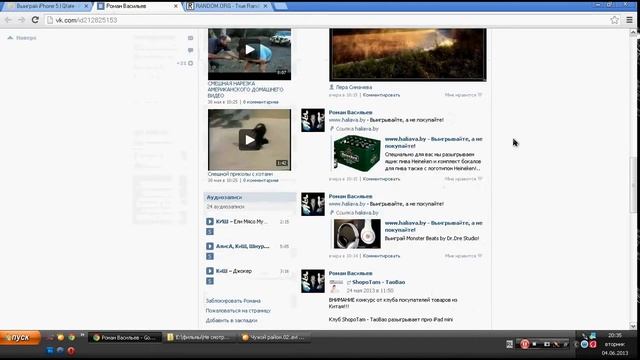Play the funny cats video
The image size is (640, 360).
point(249,140)
